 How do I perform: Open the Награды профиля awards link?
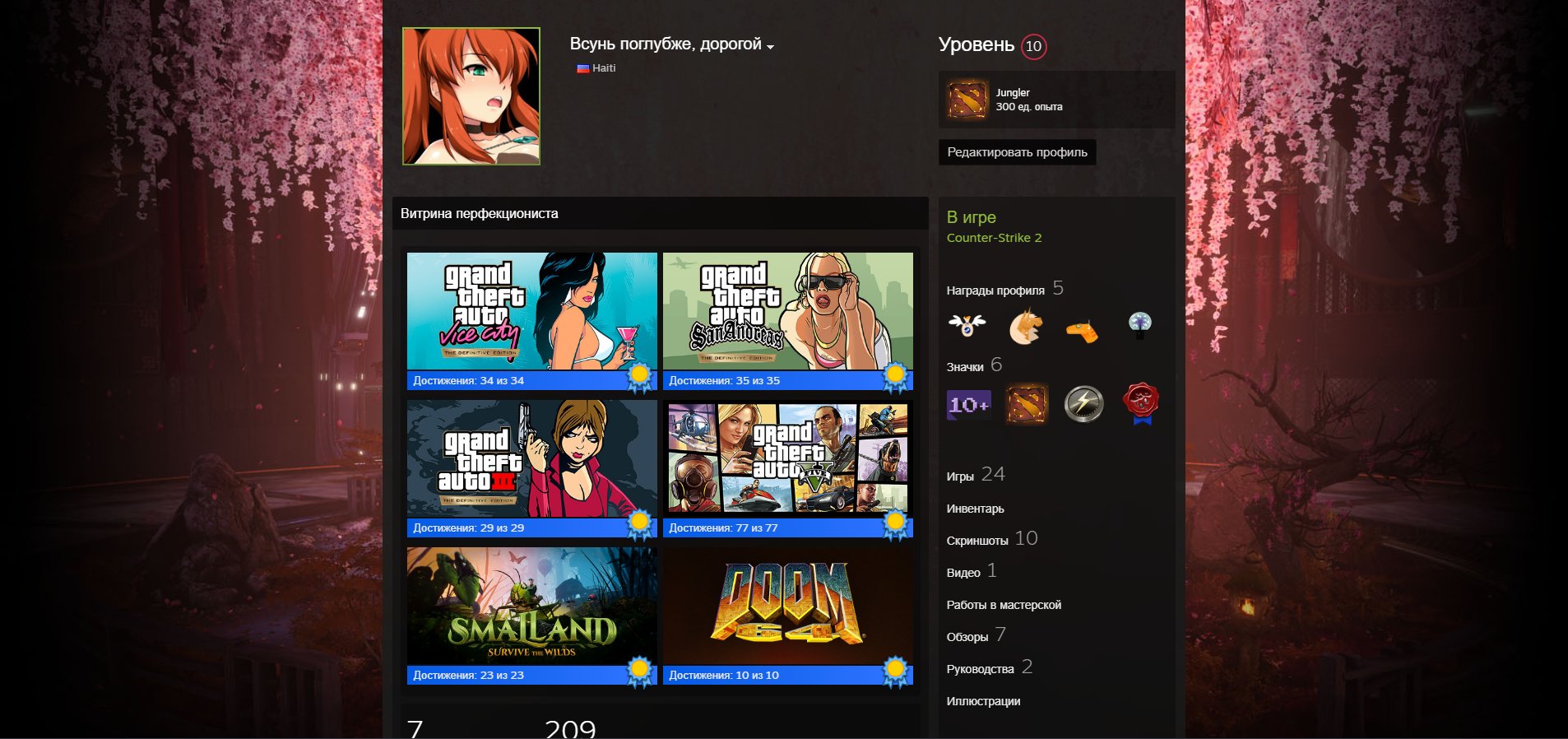[x=1004, y=289]
